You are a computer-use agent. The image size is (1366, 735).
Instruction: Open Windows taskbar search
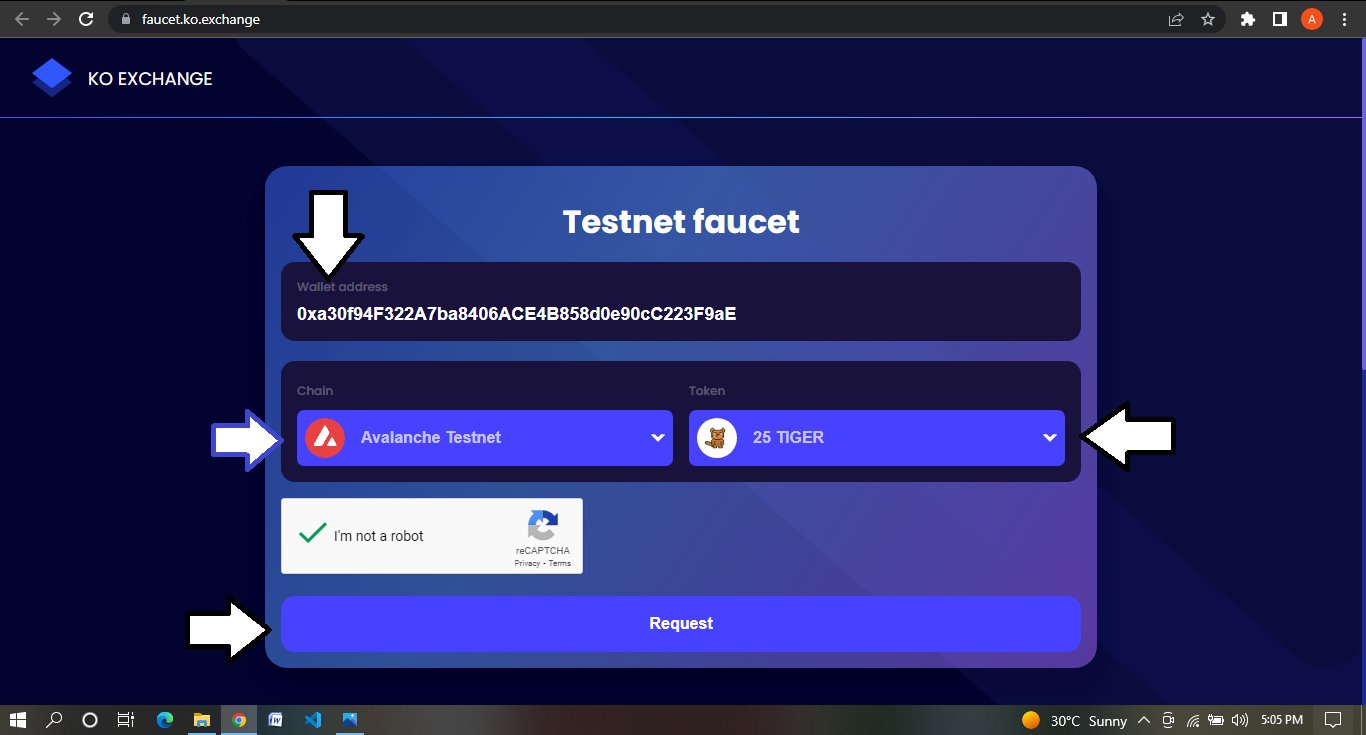click(x=55, y=719)
